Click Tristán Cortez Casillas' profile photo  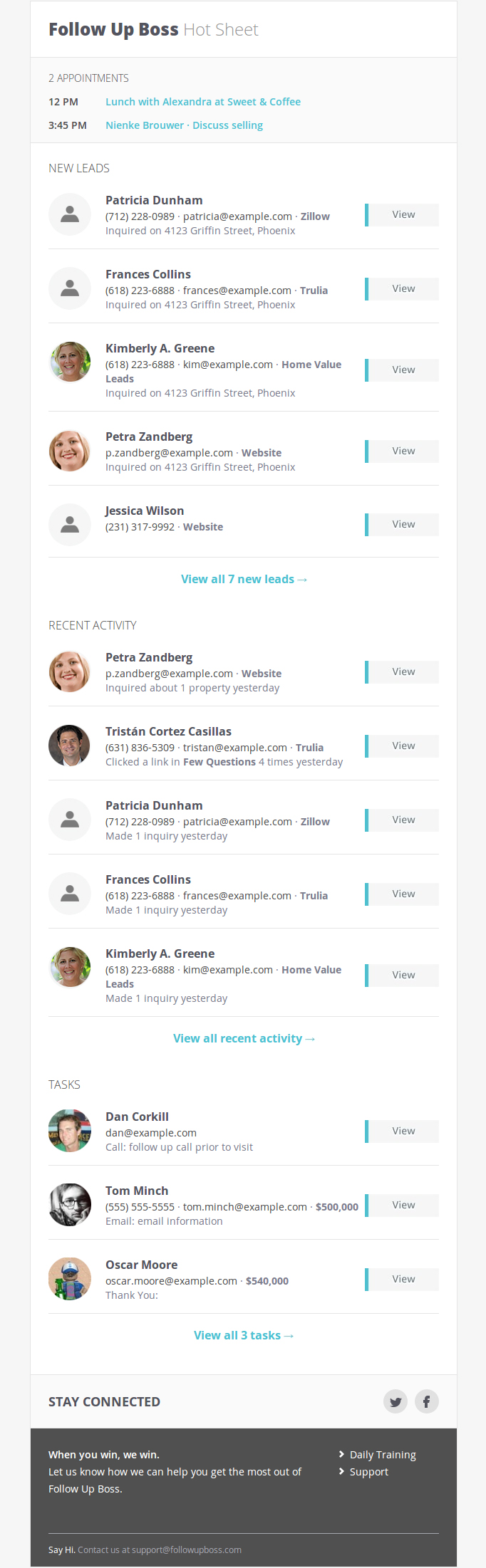(x=70, y=746)
